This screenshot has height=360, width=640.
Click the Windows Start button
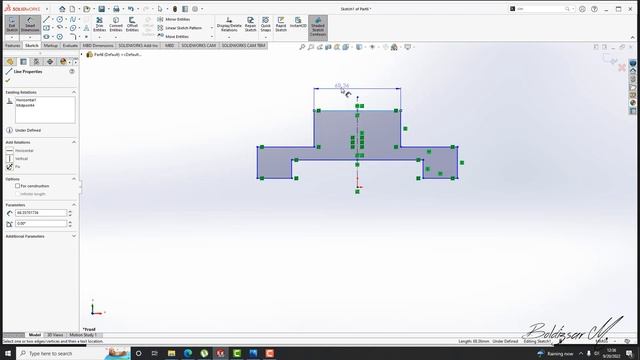tap(8, 353)
